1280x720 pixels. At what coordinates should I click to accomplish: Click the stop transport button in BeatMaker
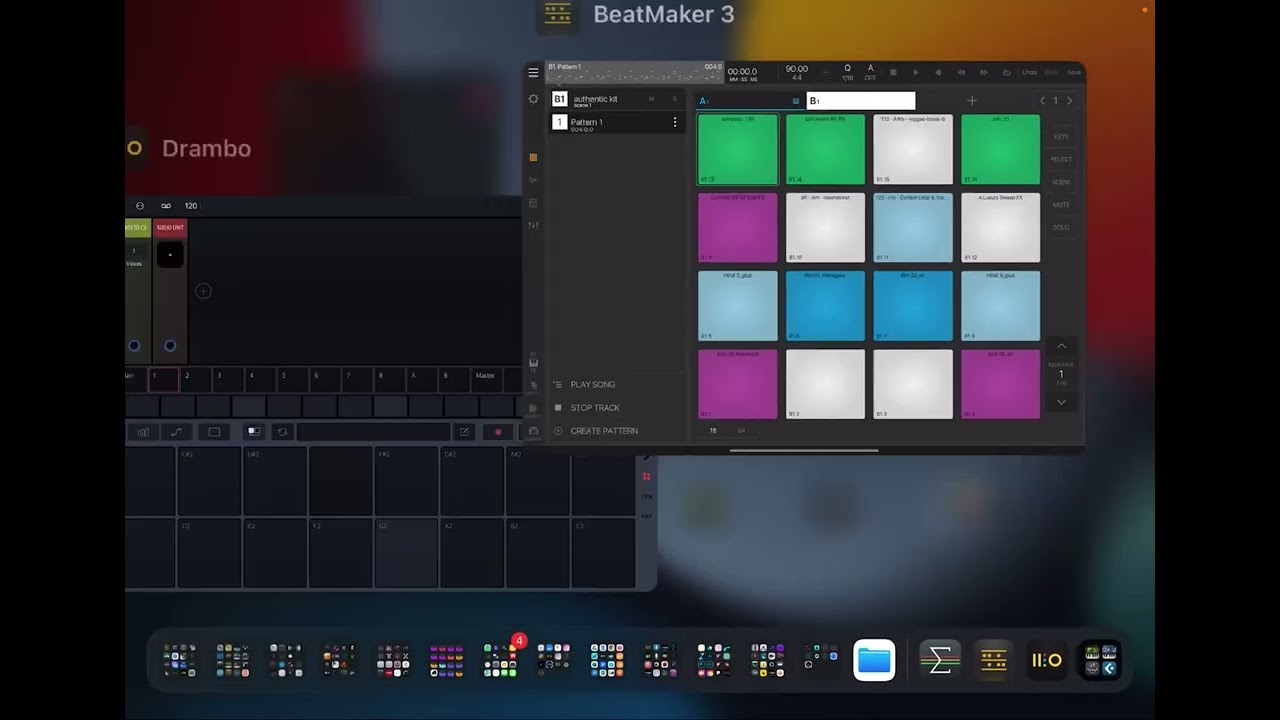893,72
